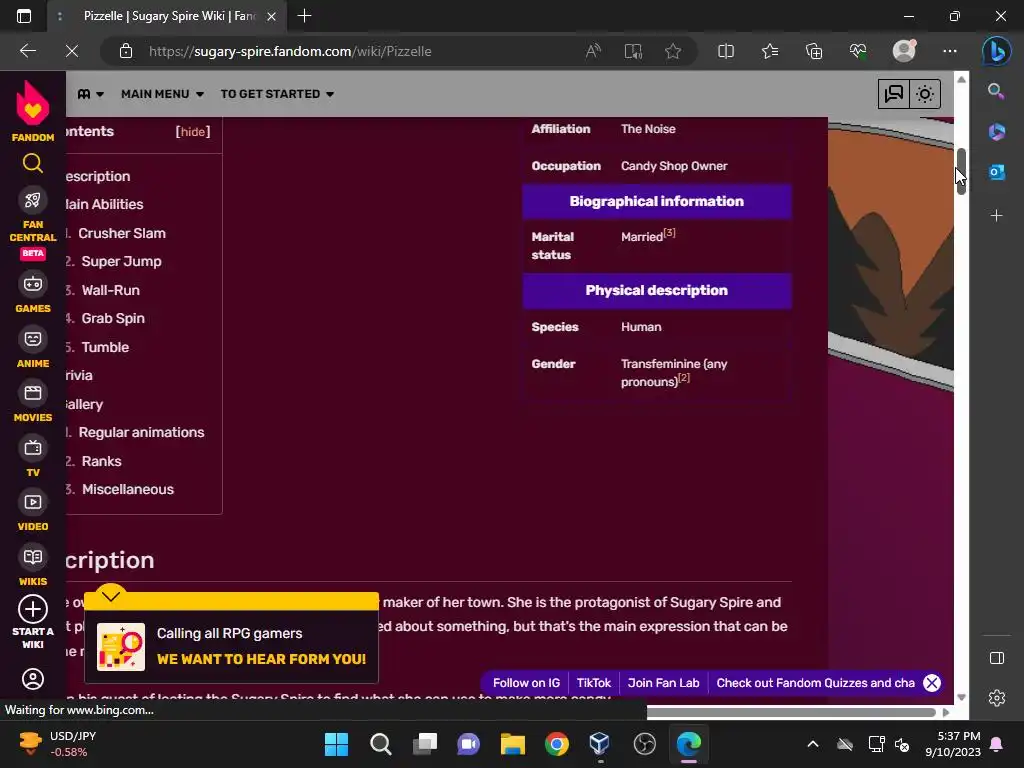Jump to Tumble section
Screen dimensions: 1024x768
tap(105, 347)
